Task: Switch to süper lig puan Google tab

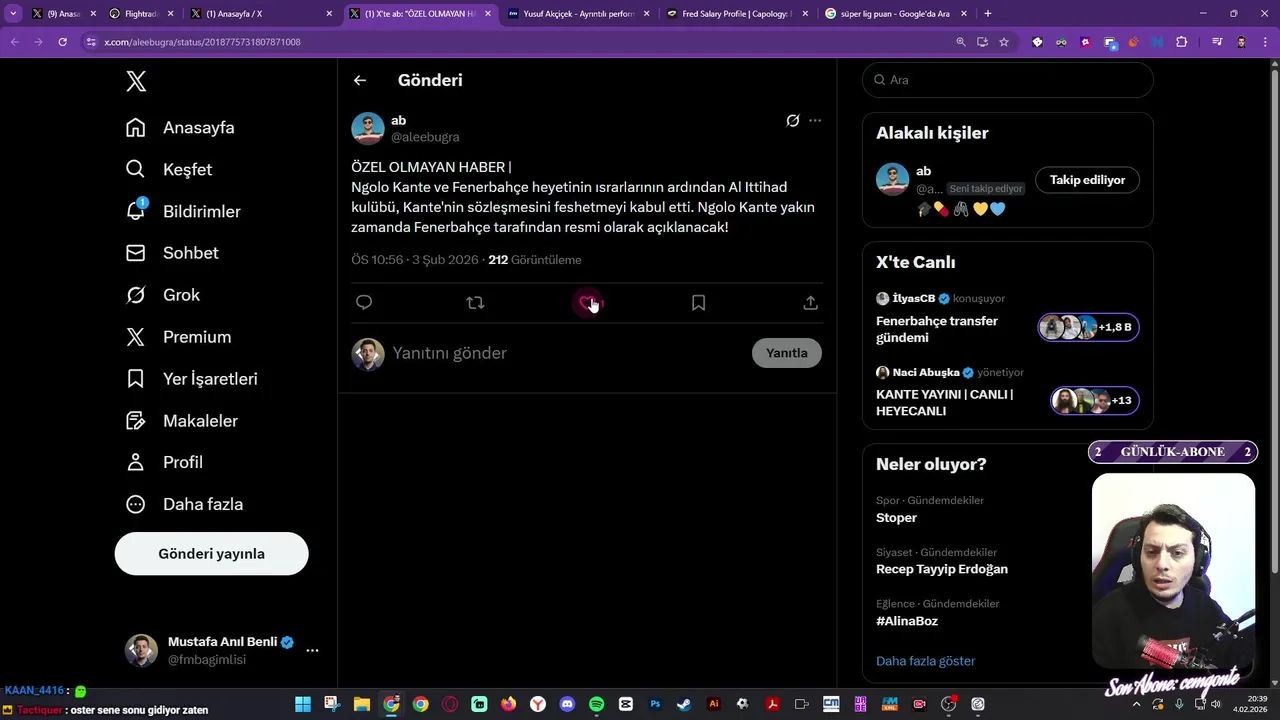Action: point(897,14)
